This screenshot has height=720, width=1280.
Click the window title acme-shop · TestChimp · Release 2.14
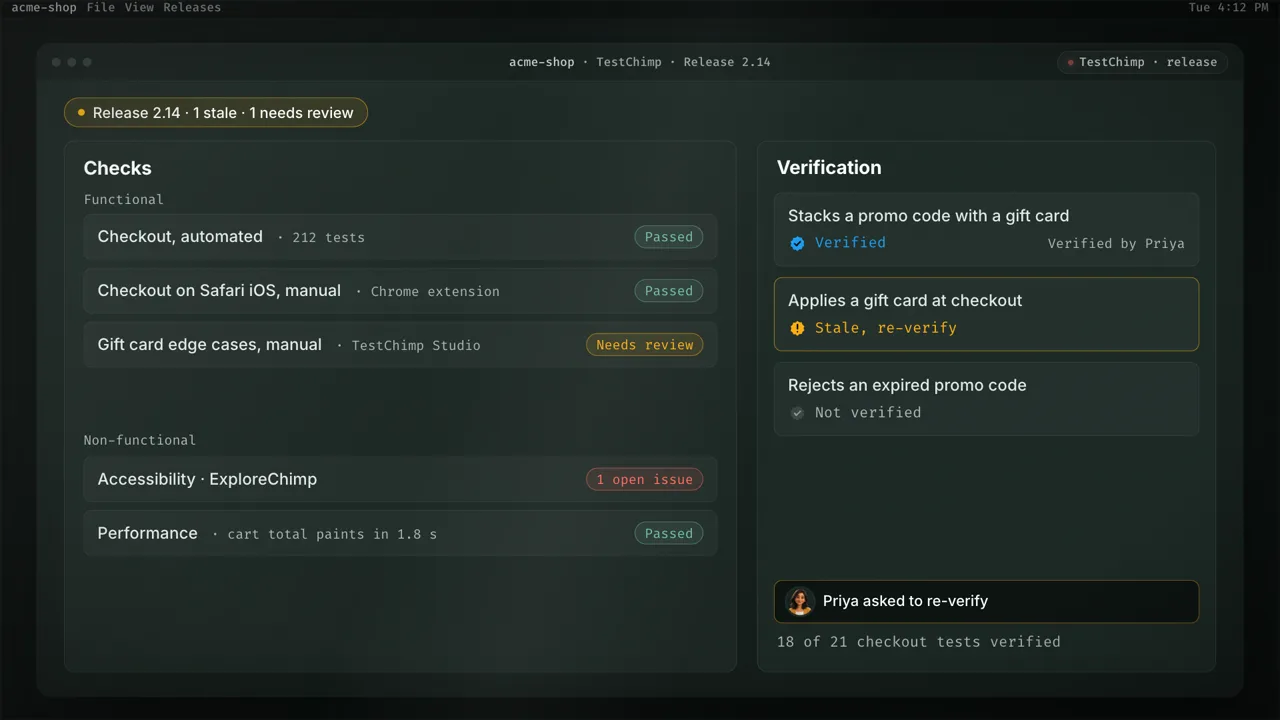coord(640,62)
